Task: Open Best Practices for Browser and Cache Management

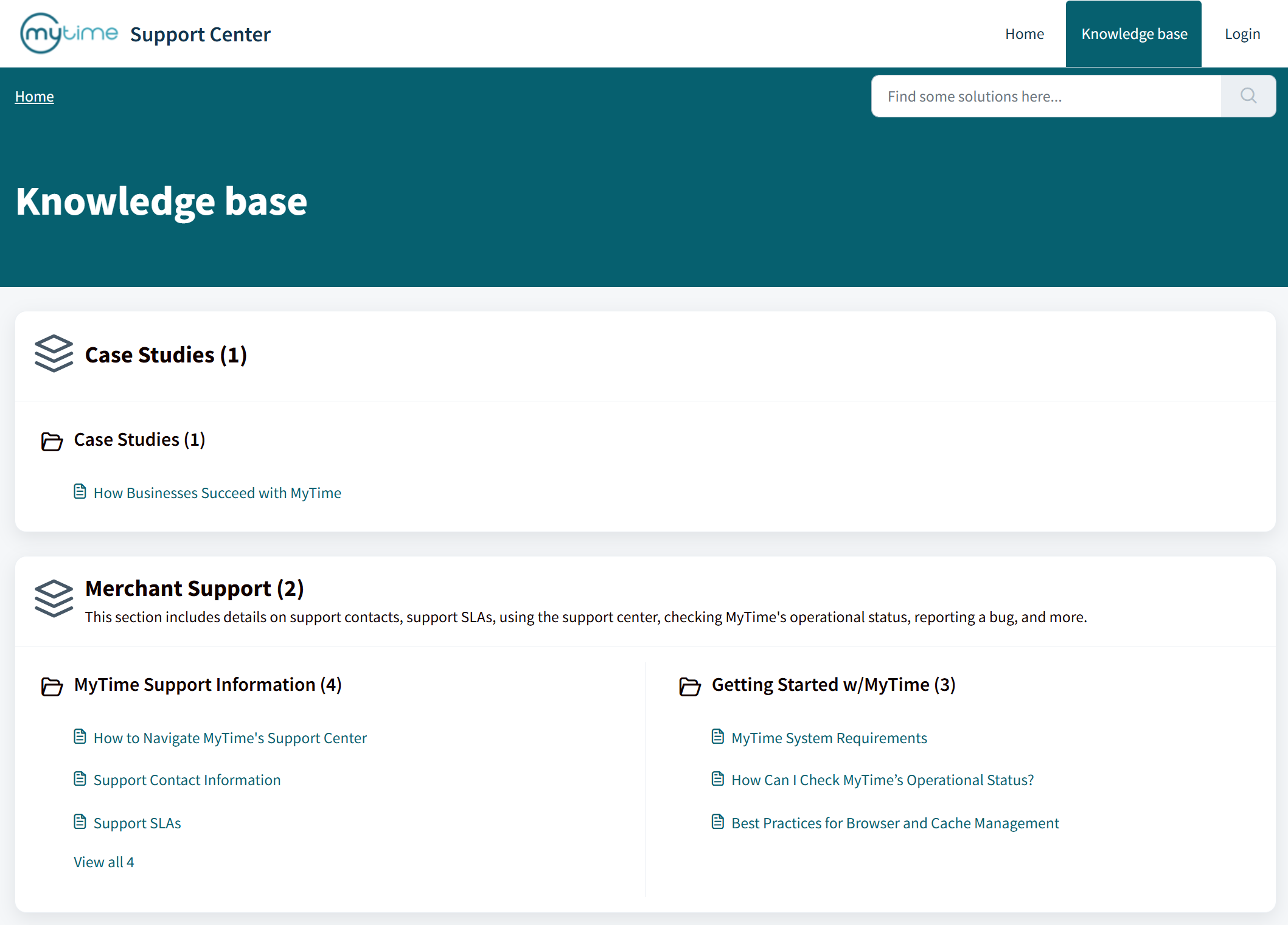Action: coord(896,823)
